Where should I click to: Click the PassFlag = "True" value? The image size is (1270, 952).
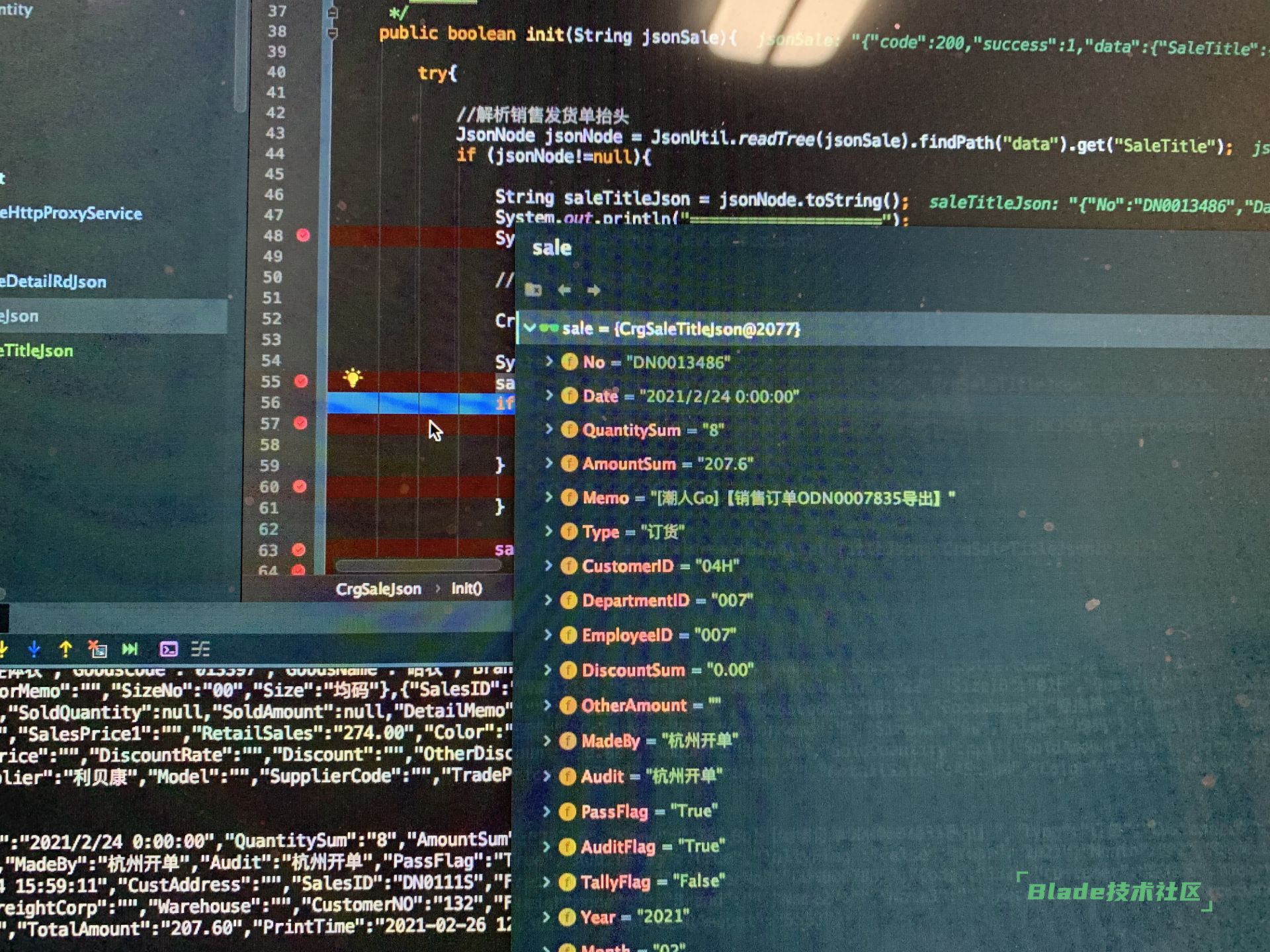point(695,811)
